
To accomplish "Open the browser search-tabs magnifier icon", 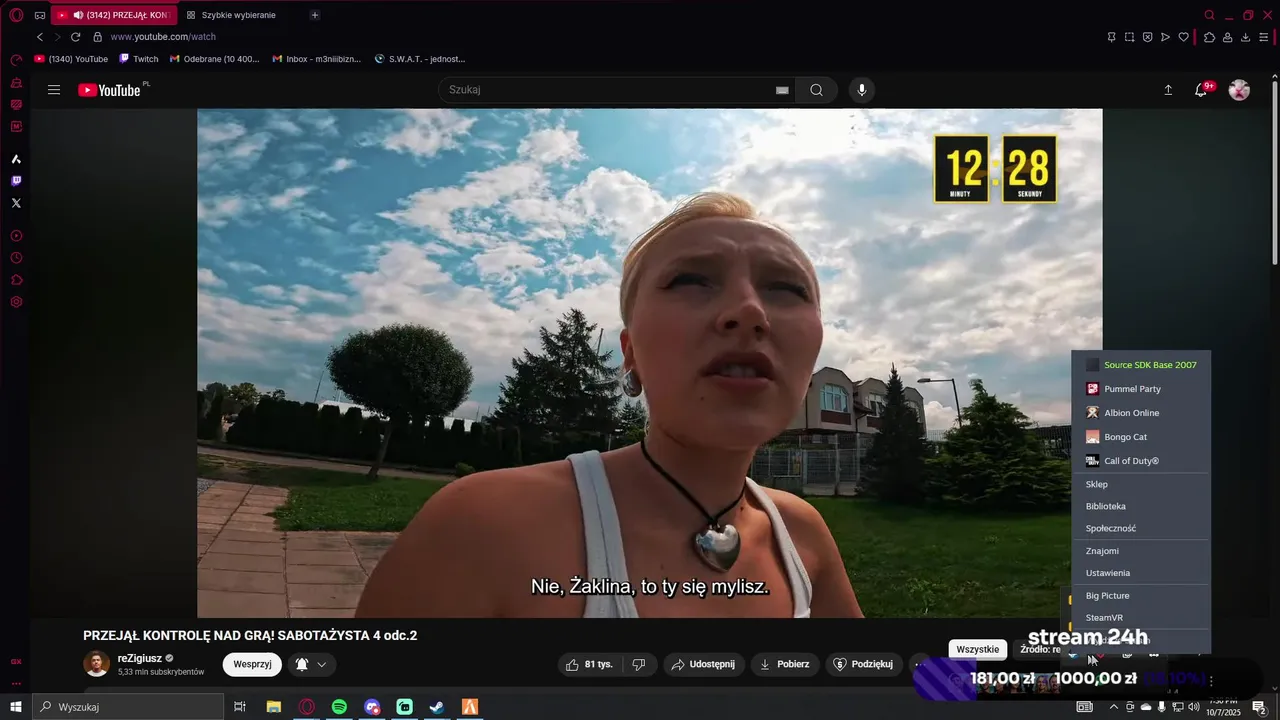I will click(1210, 15).
